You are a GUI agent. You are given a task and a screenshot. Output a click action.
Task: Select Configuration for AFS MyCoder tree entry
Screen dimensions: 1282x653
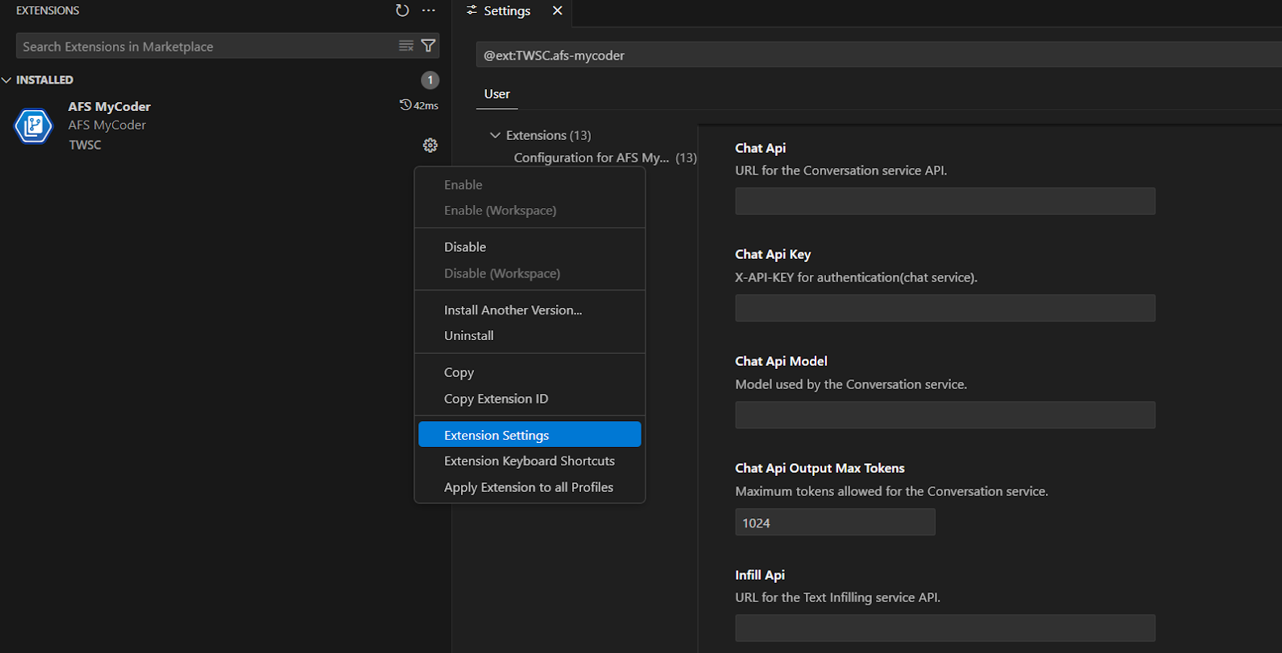coord(605,158)
